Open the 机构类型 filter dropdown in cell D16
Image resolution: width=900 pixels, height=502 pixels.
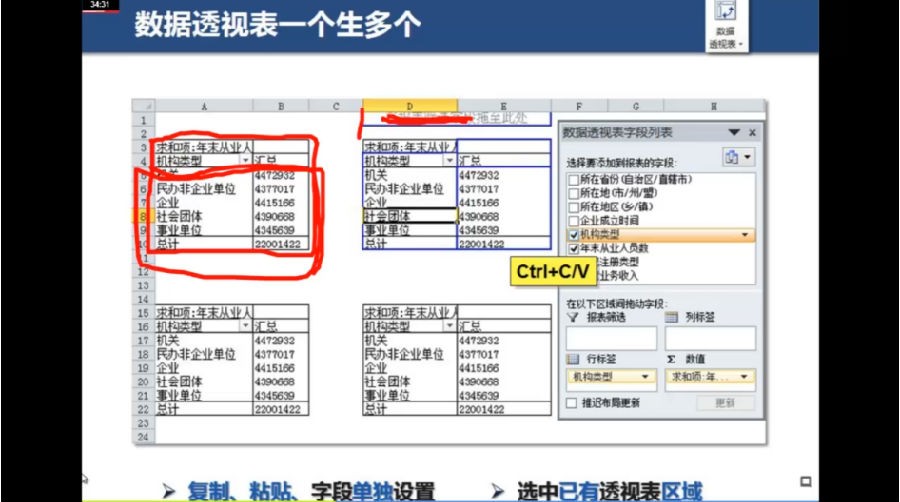(451, 326)
